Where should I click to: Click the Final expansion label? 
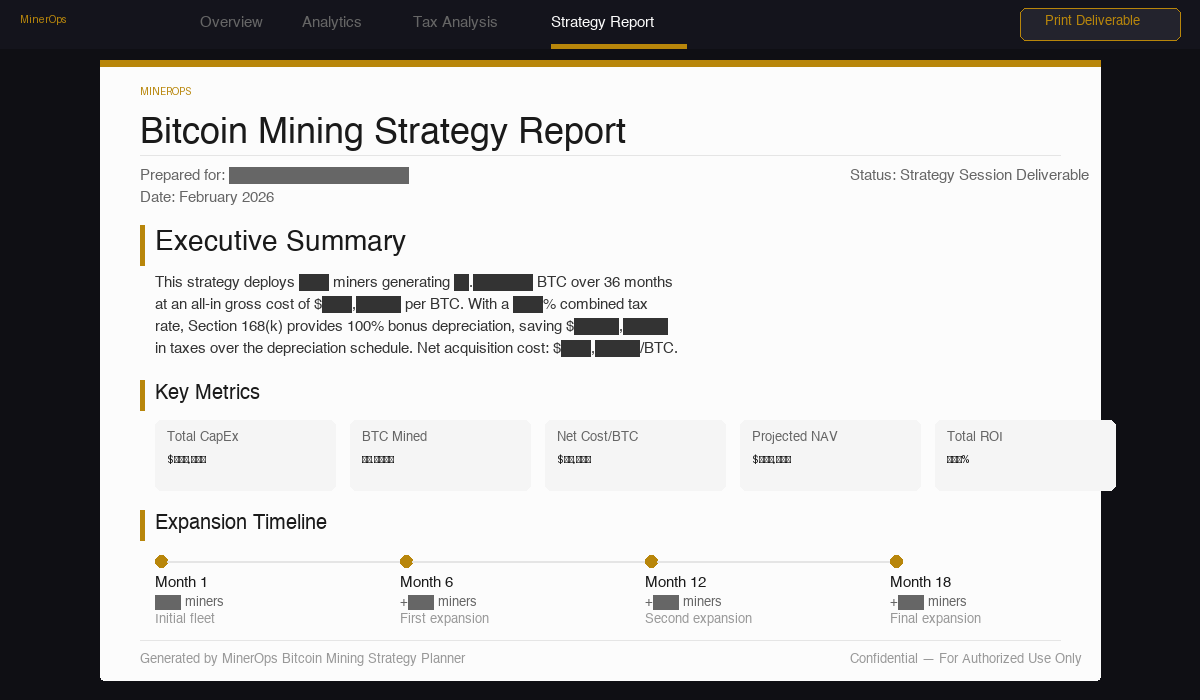point(935,618)
